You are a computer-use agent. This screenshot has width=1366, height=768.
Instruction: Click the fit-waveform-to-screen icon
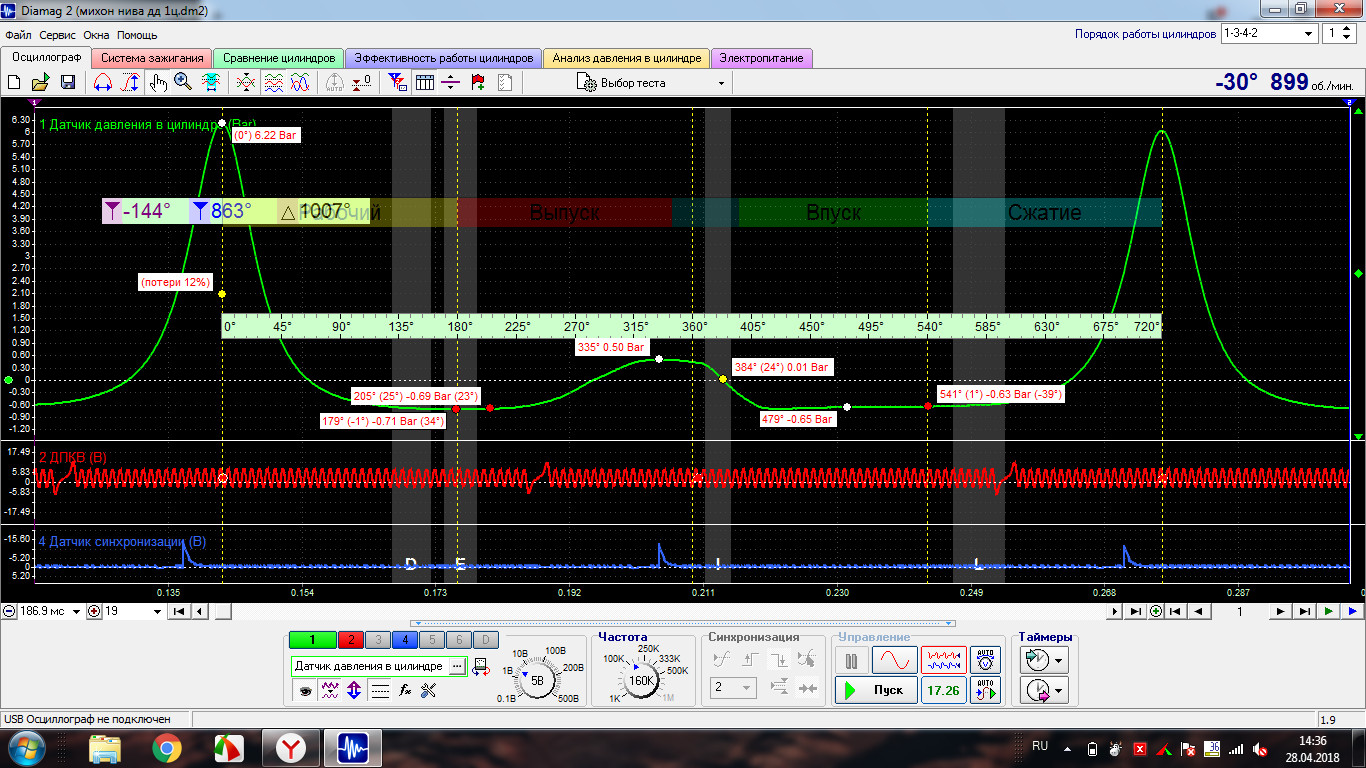coord(211,83)
